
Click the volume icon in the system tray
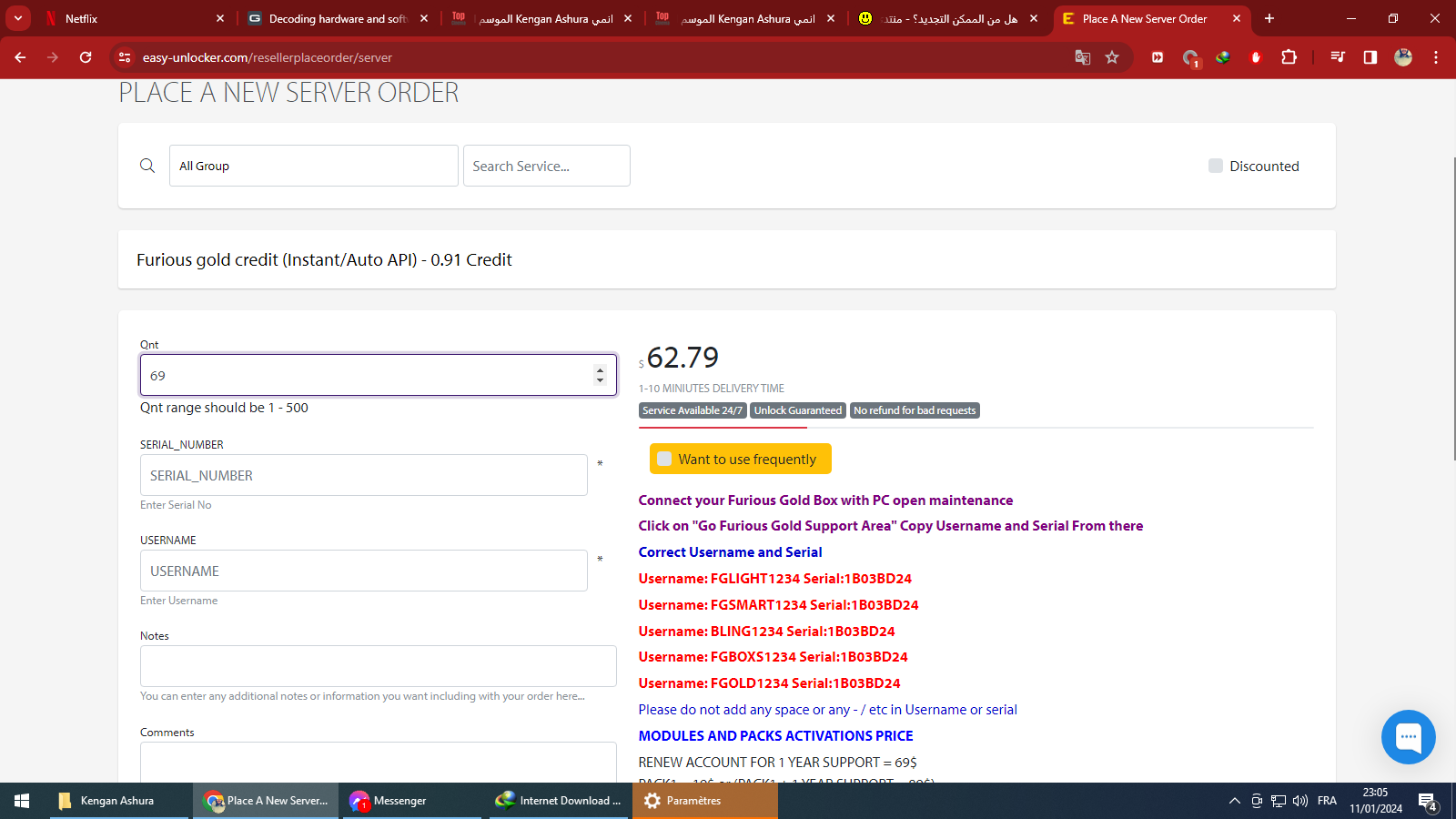pyautogui.click(x=1300, y=801)
